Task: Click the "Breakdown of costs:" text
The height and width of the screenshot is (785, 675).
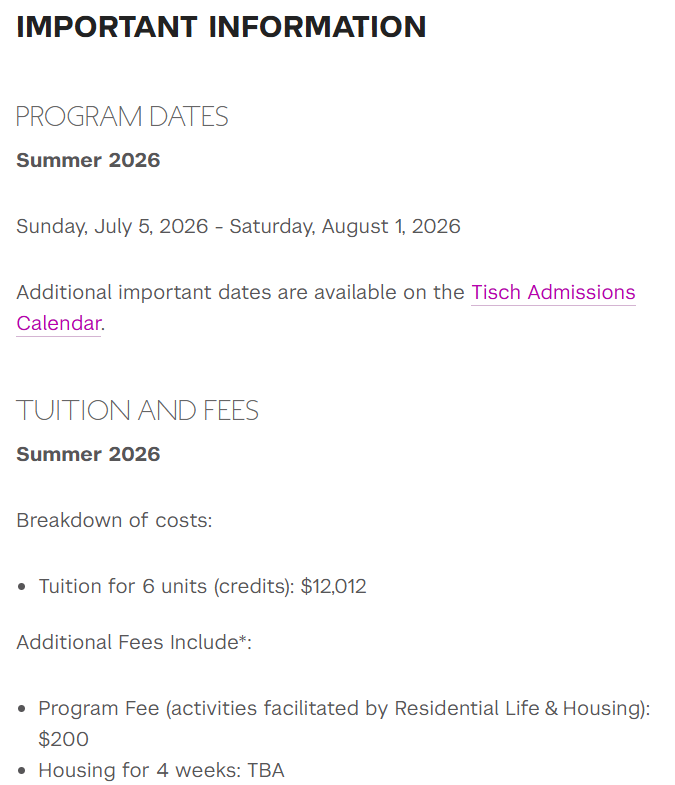Action: 114,521
